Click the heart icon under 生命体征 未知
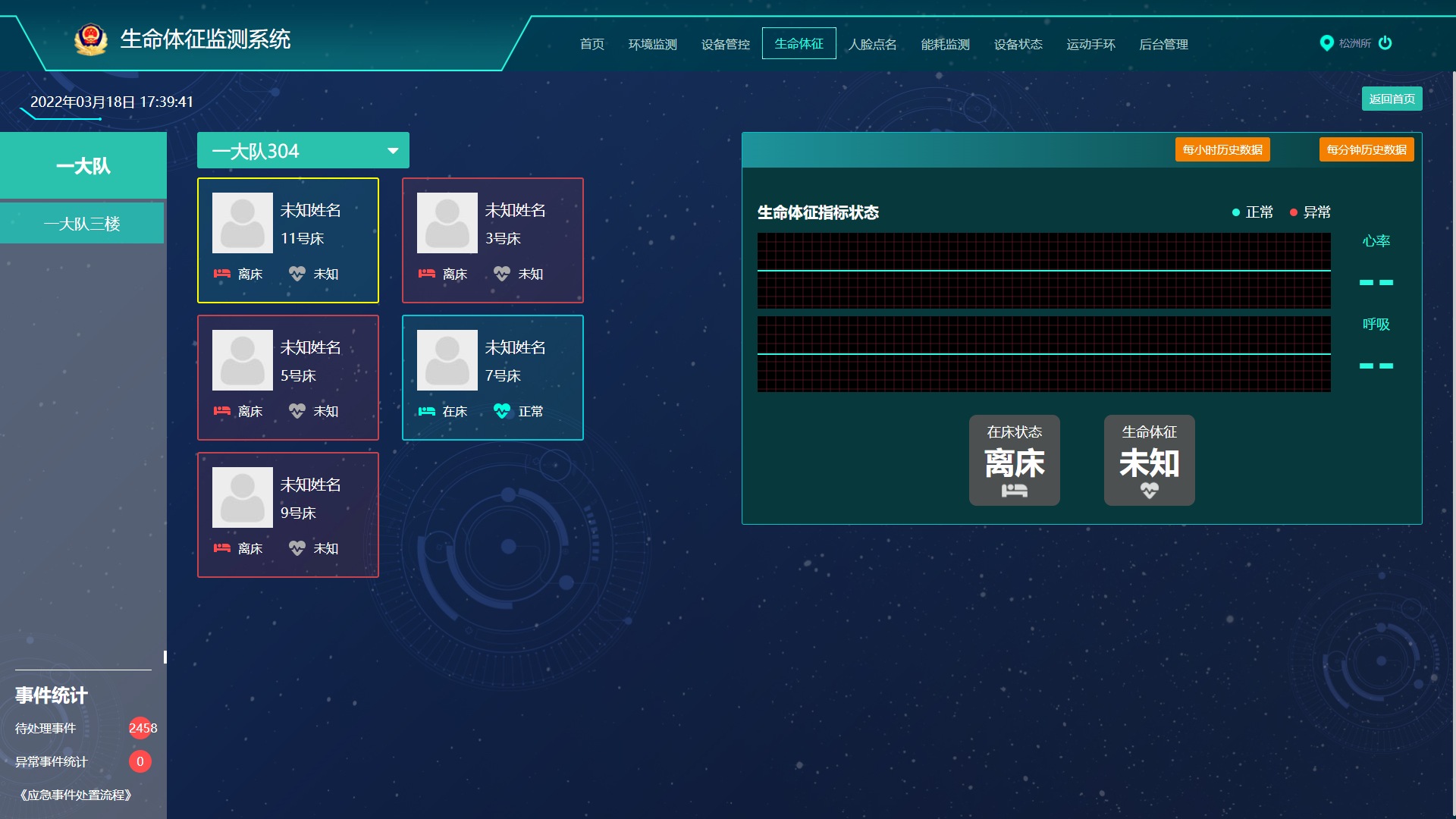Image resolution: width=1456 pixels, height=819 pixels. pos(1149,491)
